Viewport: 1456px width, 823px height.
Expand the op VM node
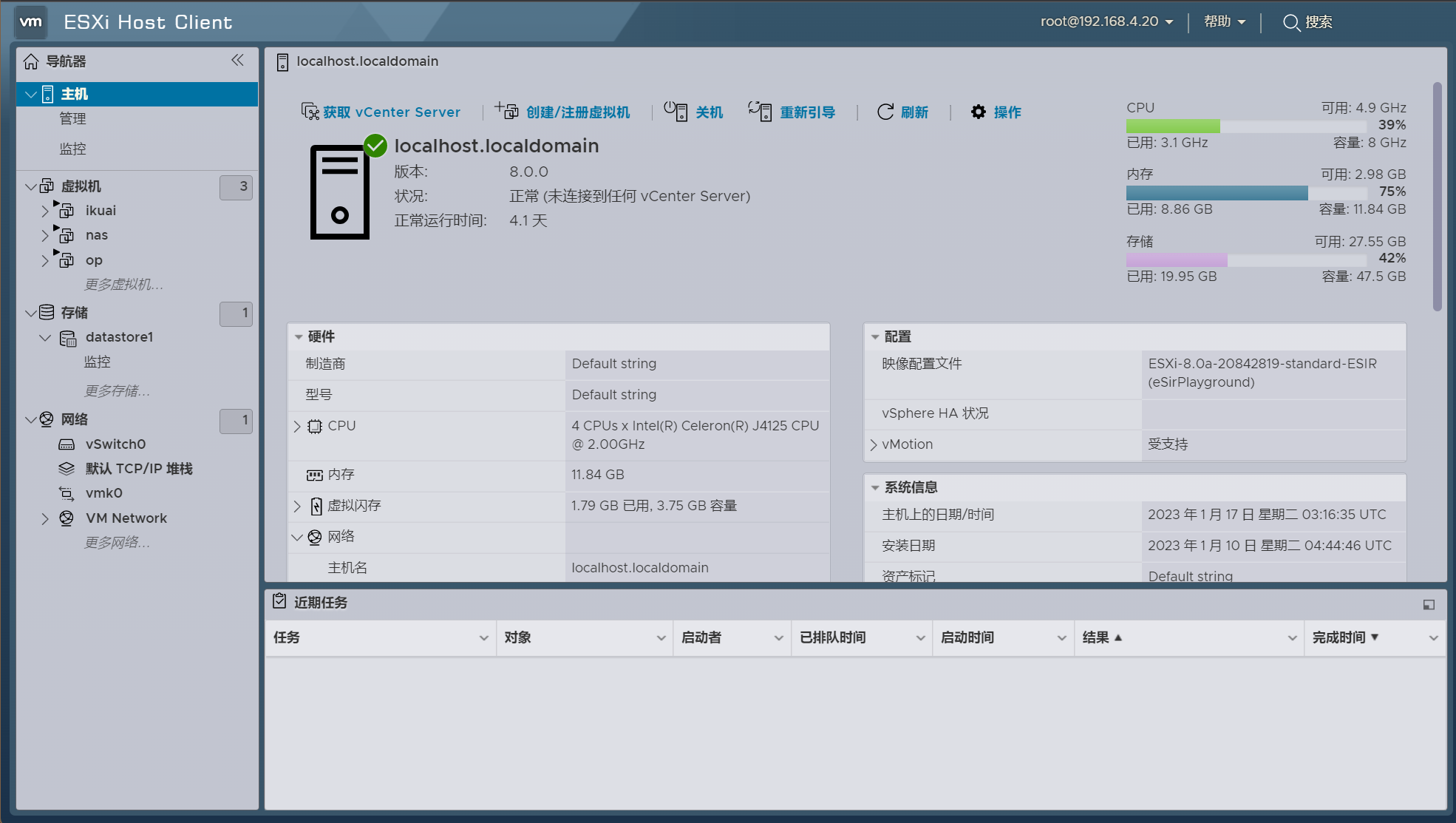[45, 260]
